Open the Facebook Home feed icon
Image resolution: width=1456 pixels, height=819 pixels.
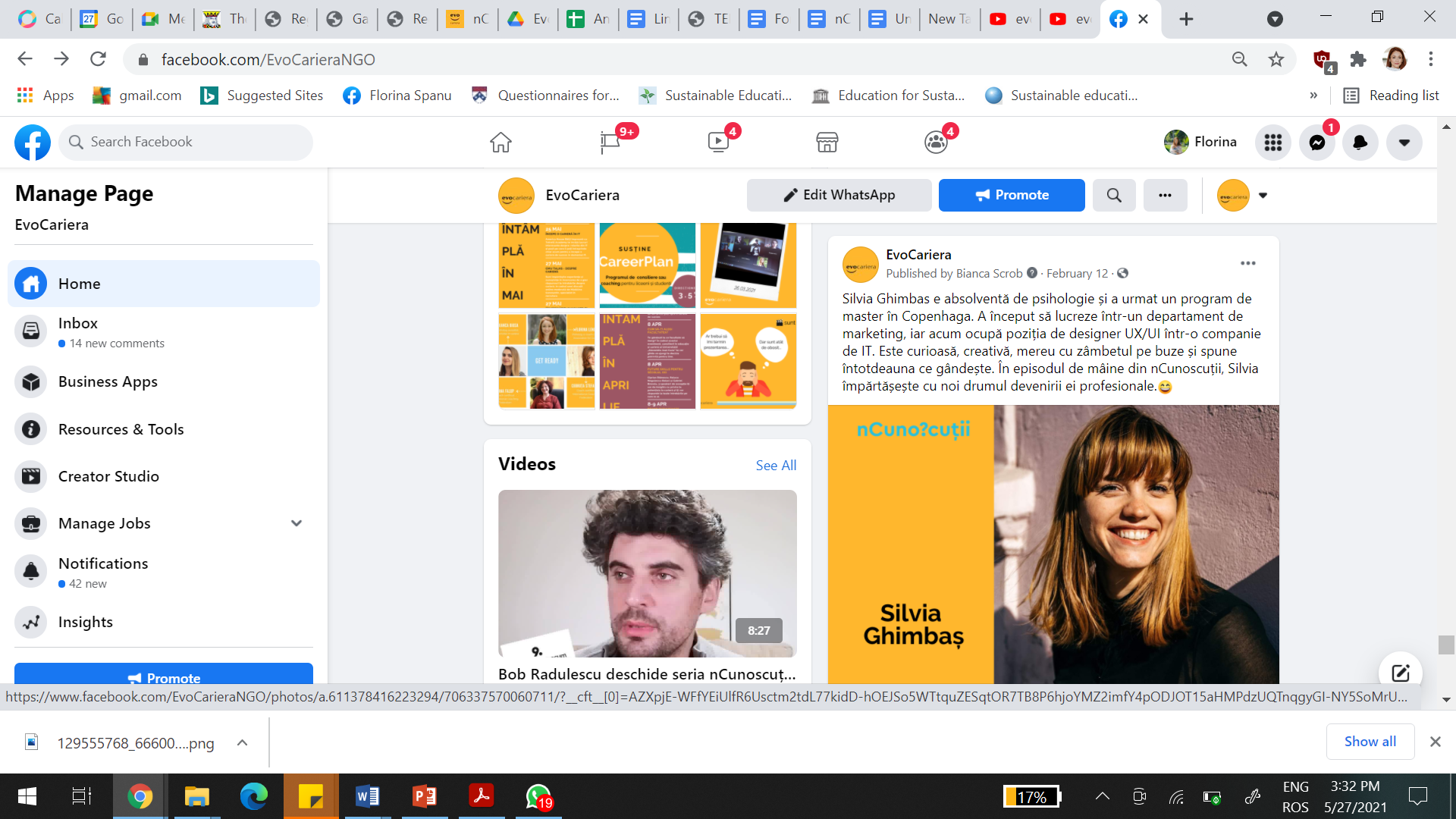coord(500,142)
